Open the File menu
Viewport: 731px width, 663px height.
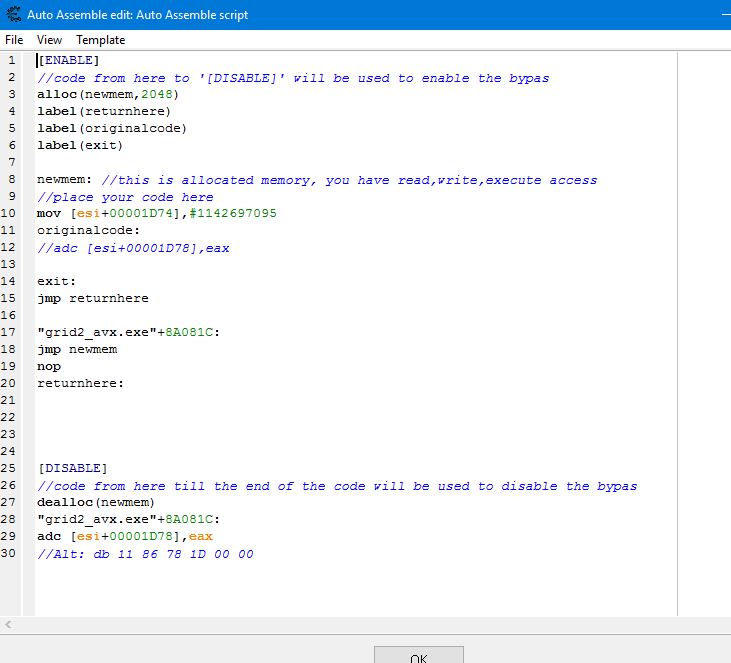[x=14, y=40]
